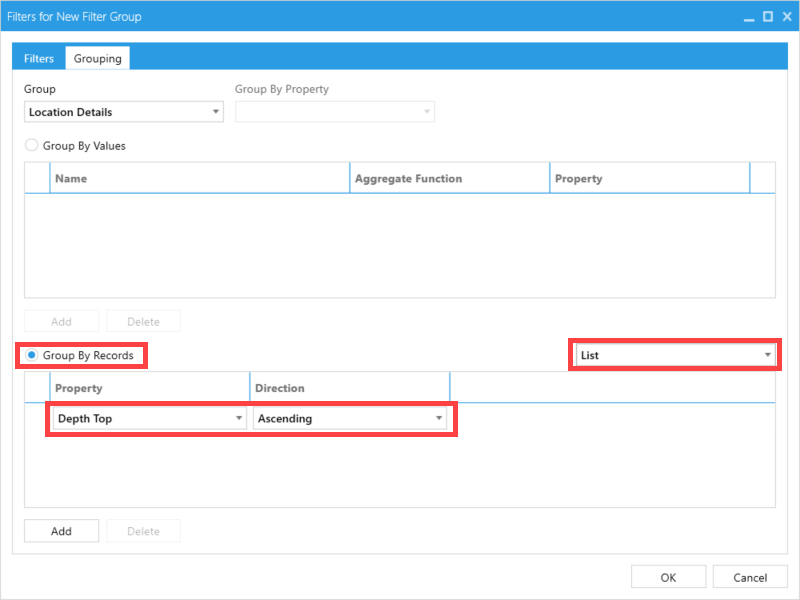Open the Depth Top property dropdown
800x600 pixels.
[x=149, y=418]
